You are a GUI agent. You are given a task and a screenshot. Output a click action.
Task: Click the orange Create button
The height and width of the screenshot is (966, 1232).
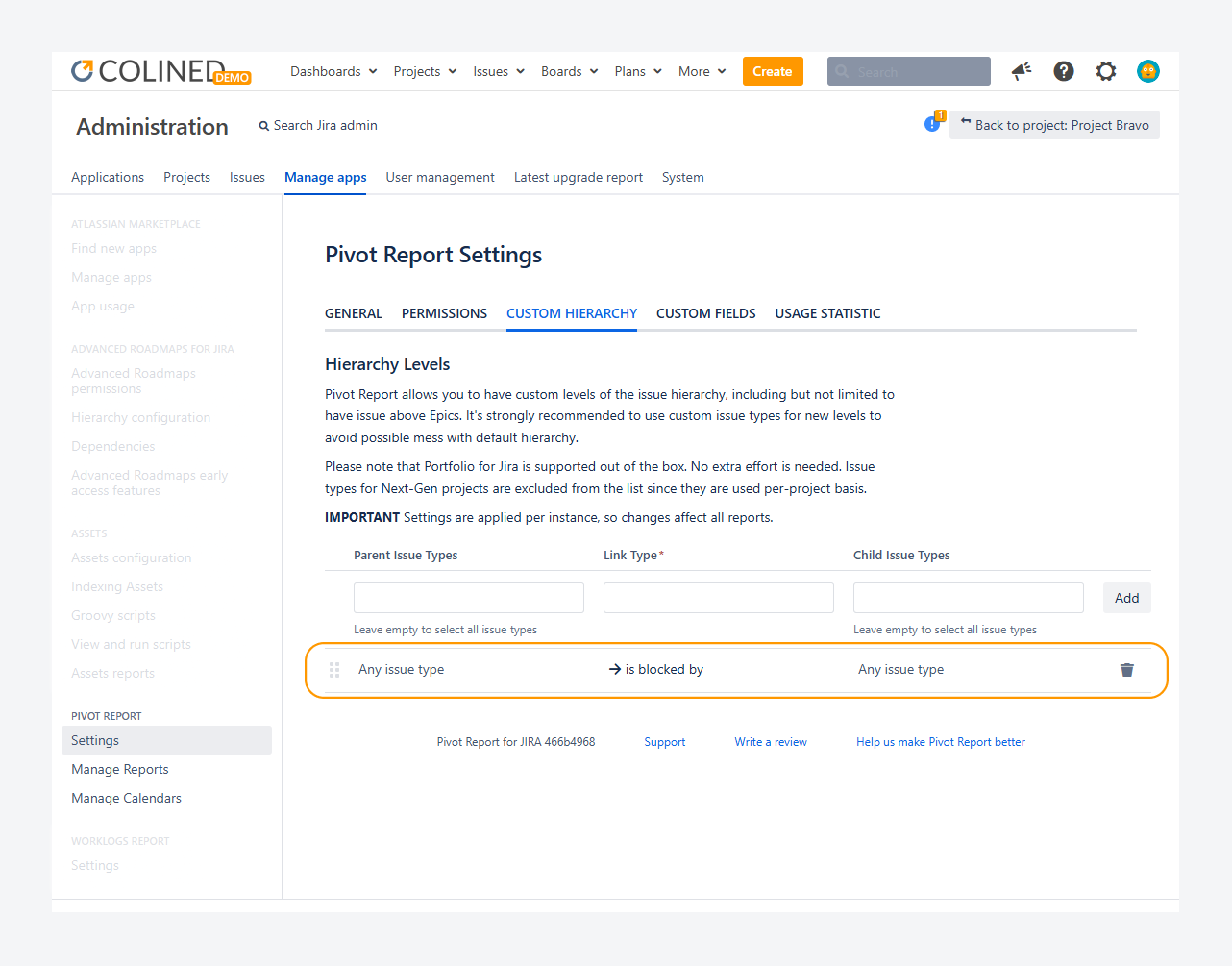pos(773,71)
